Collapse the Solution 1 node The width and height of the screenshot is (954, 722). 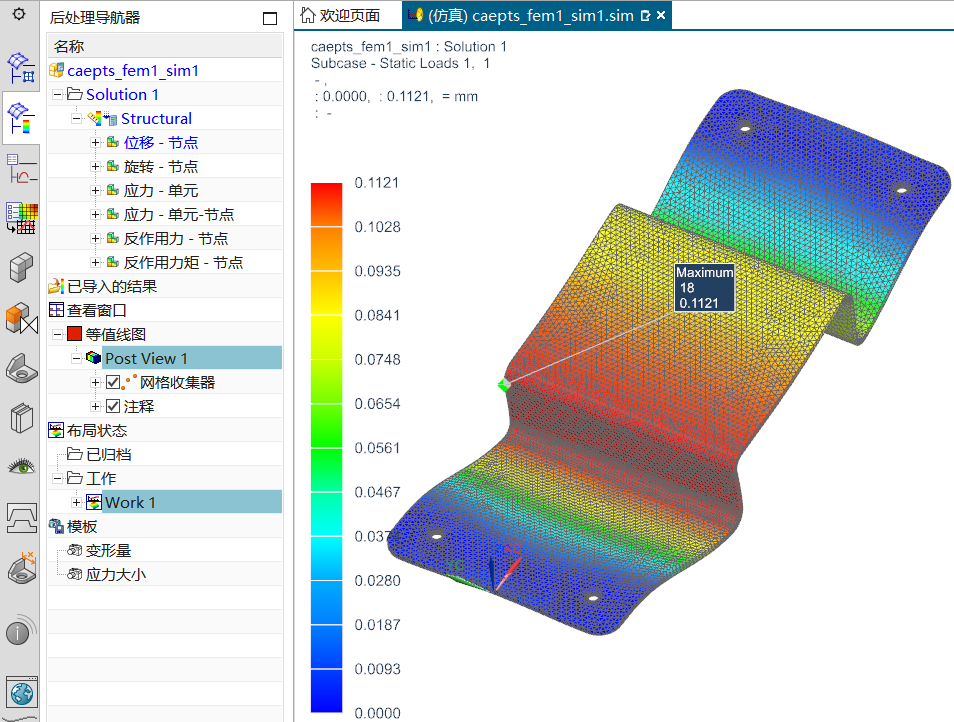57,94
